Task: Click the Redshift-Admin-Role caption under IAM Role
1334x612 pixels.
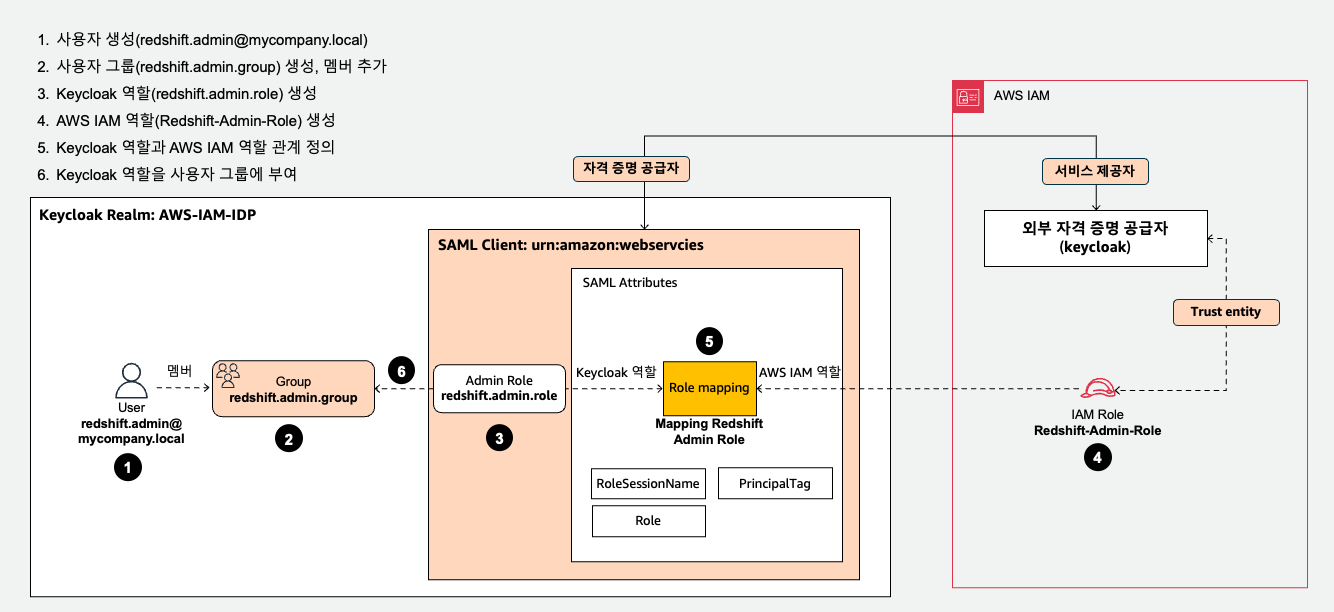Action: point(1097,430)
